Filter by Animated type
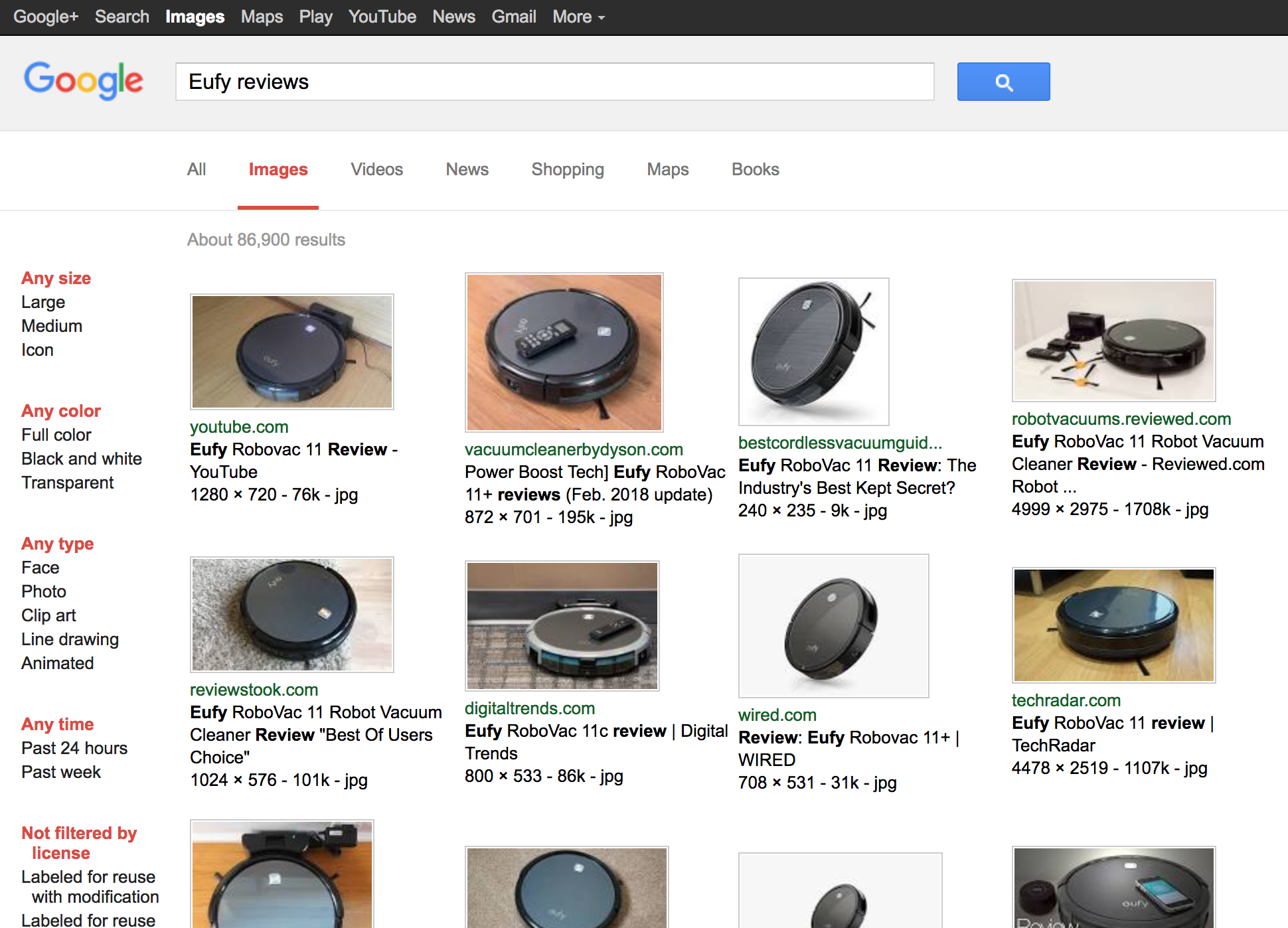 point(58,663)
